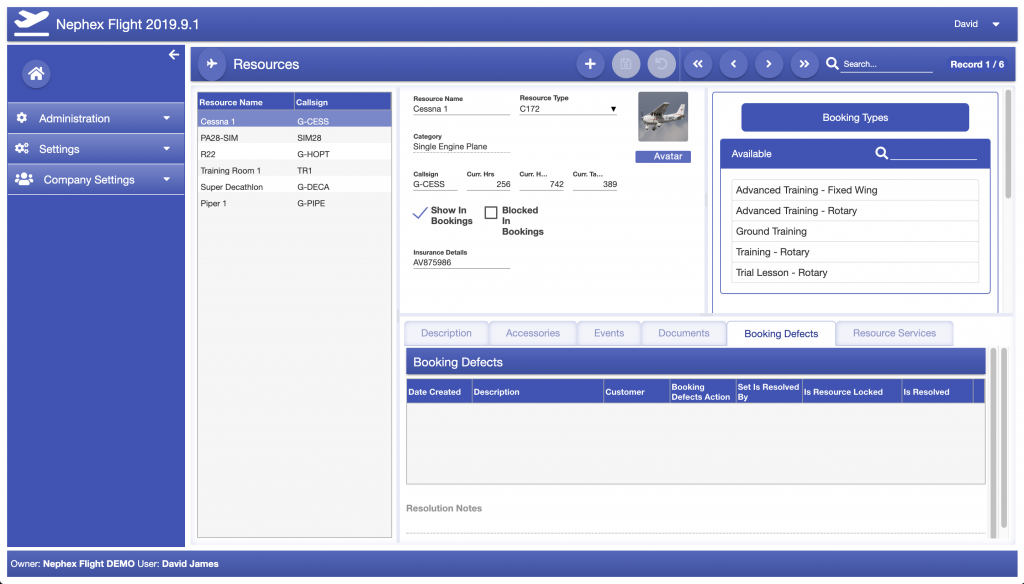Viewport: 1024px width, 584px height.
Task: Sort by the Callsign column header
Action: [343, 102]
